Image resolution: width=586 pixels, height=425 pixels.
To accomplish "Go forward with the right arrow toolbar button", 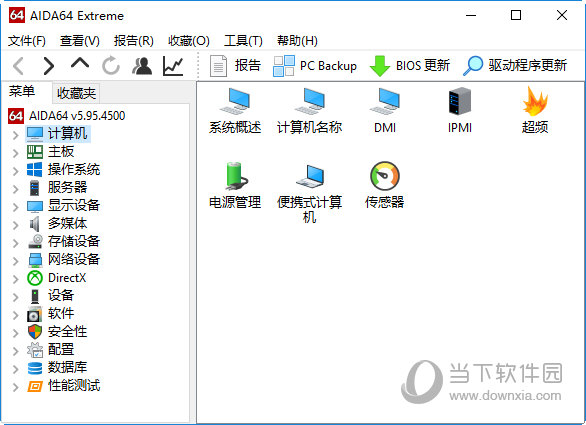I will pyautogui.click(x=48, y=66).
